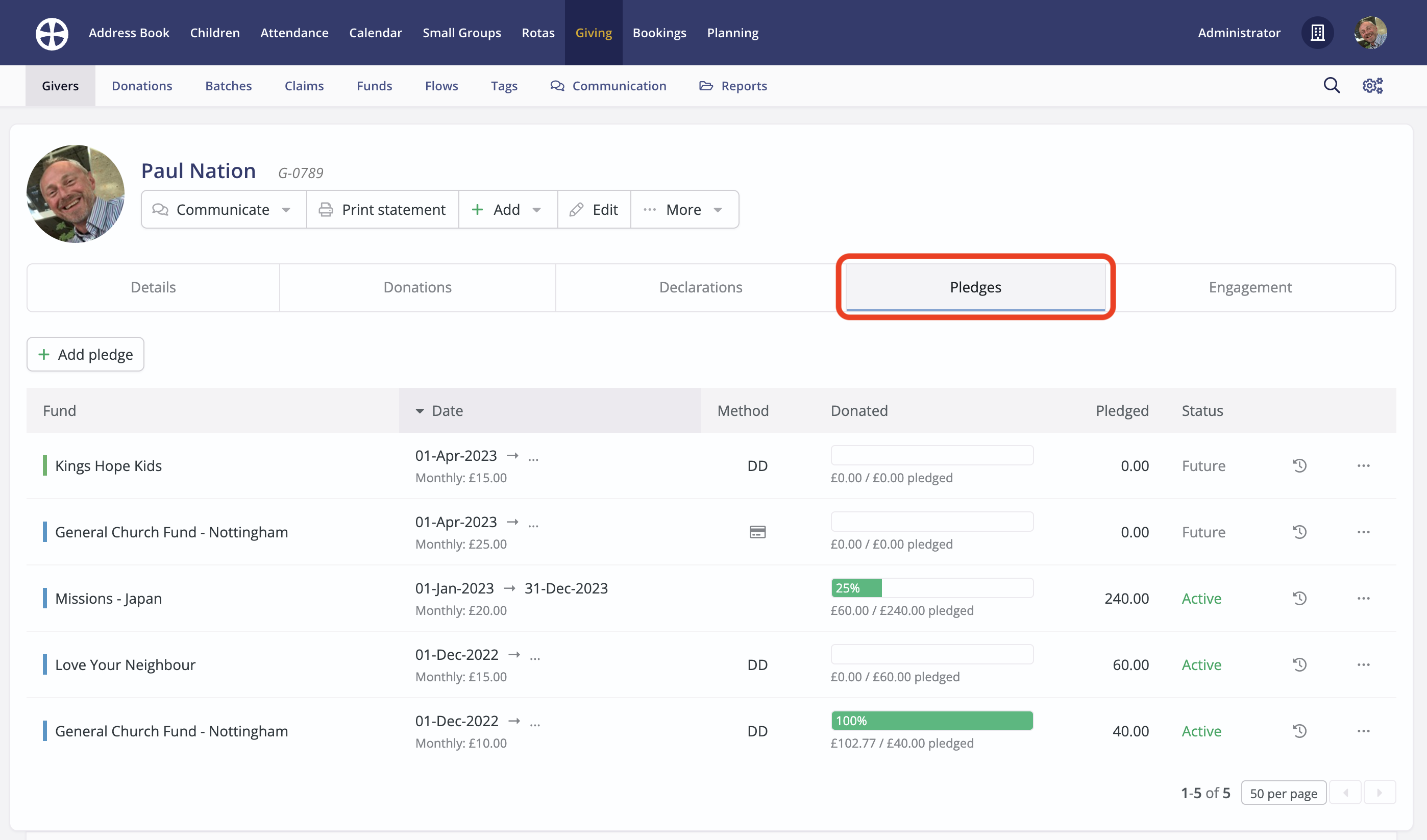The width and height of the screenshot is (1427, 840).
Task: Expand the More actions dropdown
Action: (684, 209)
